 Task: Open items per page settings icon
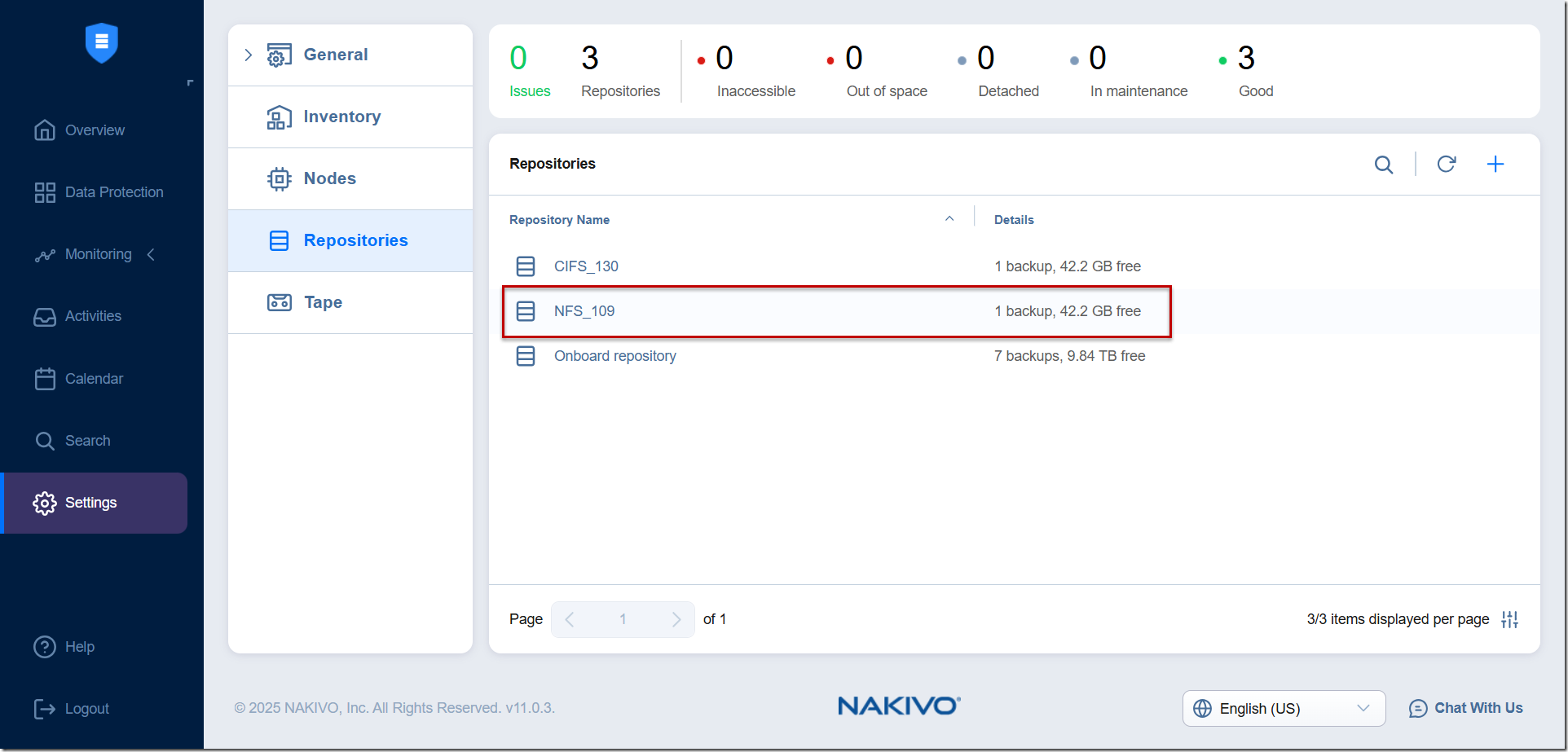point(1510,619)
